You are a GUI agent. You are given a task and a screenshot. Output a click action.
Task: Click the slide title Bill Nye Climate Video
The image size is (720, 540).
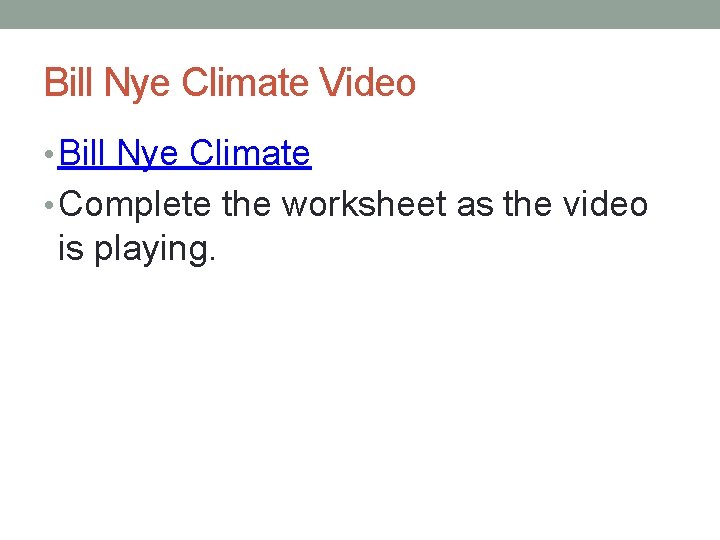(230, 82)
